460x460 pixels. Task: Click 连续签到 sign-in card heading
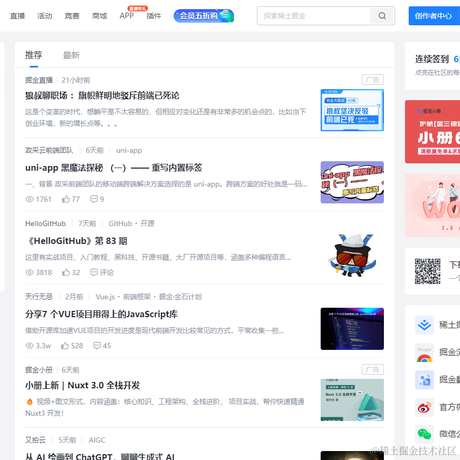point(432,59)
